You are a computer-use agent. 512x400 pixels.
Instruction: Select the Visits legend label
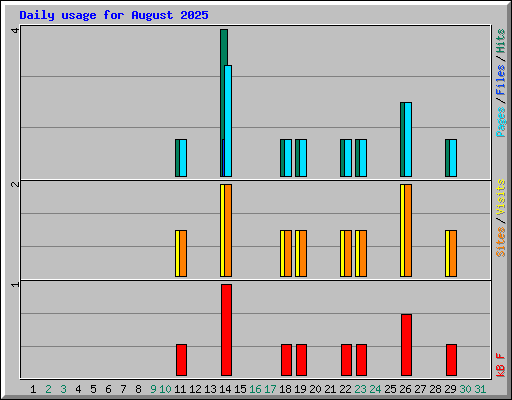pos(501,197)
